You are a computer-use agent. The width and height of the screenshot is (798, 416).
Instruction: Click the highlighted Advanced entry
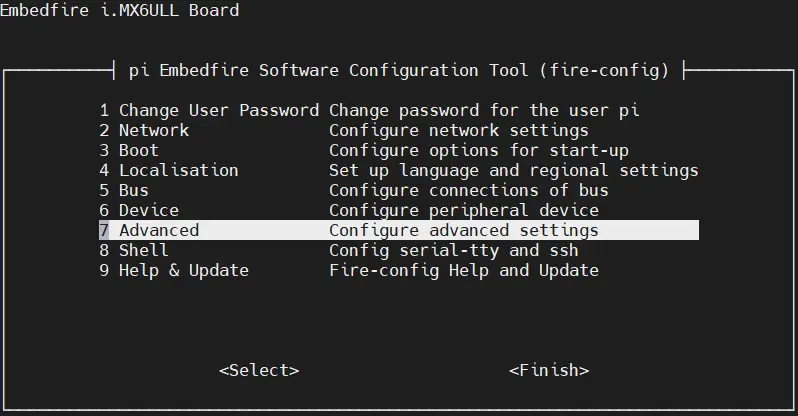coord(159,230)
